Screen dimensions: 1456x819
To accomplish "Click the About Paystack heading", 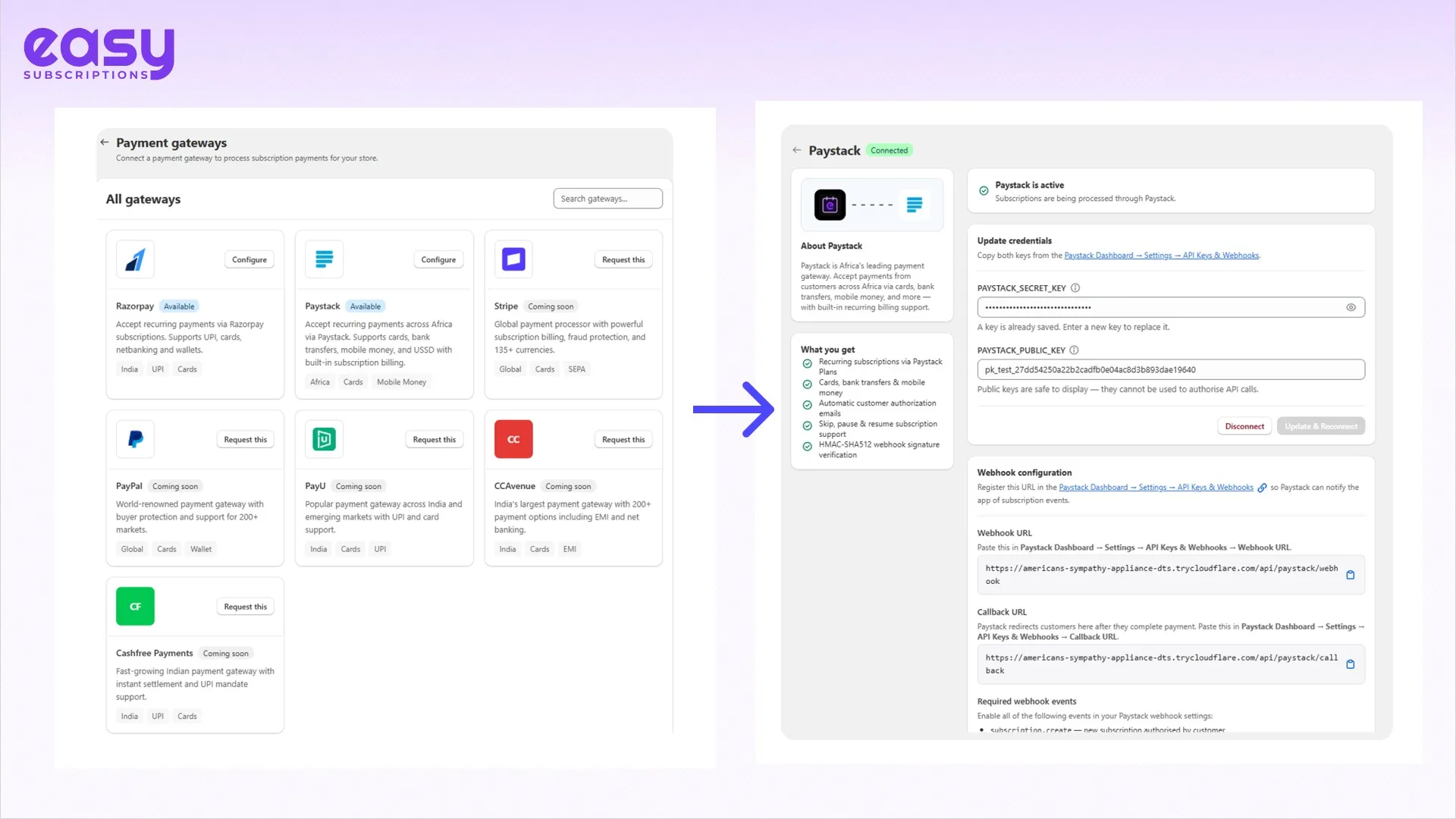I will click(x=831, y=246).
